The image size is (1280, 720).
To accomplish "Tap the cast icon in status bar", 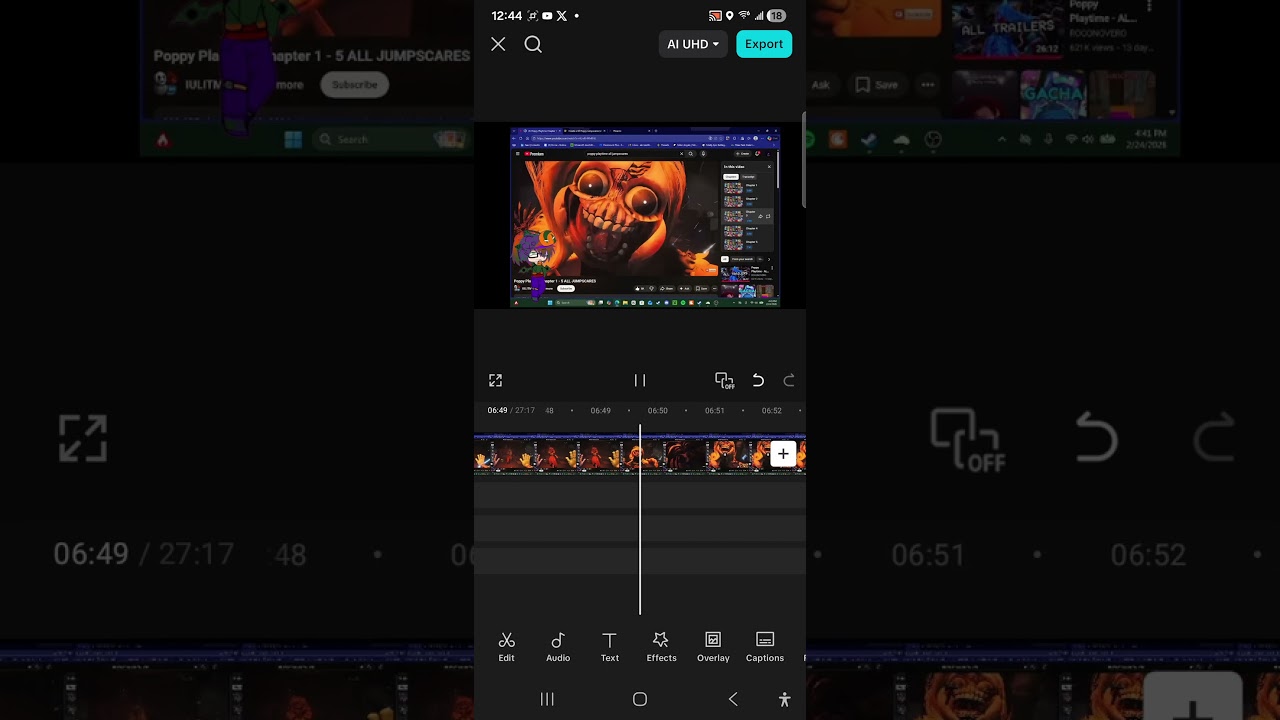I will click(715, 16).
